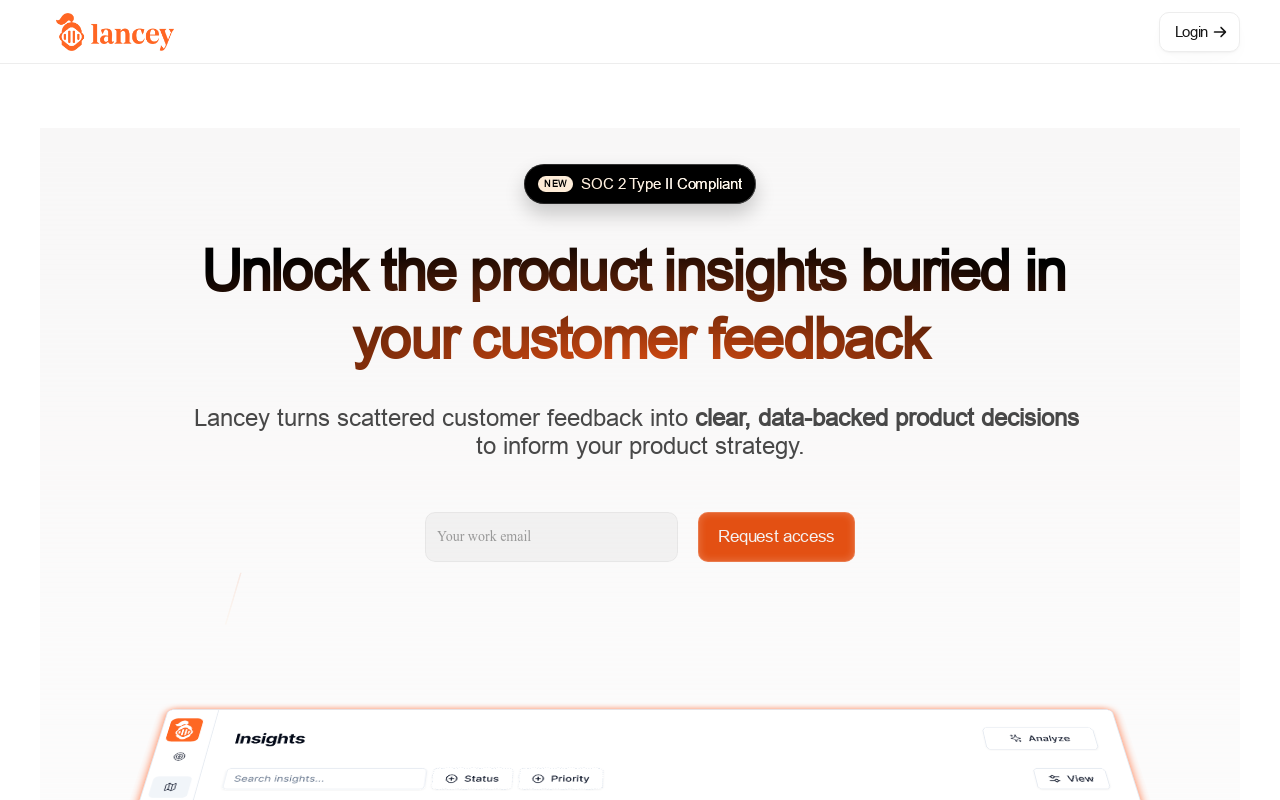The width and height of the screenshot is (1280, 800).
Task: Click the orange Lancey icon in preview sidebar
Action: click(x=184, y=731)
